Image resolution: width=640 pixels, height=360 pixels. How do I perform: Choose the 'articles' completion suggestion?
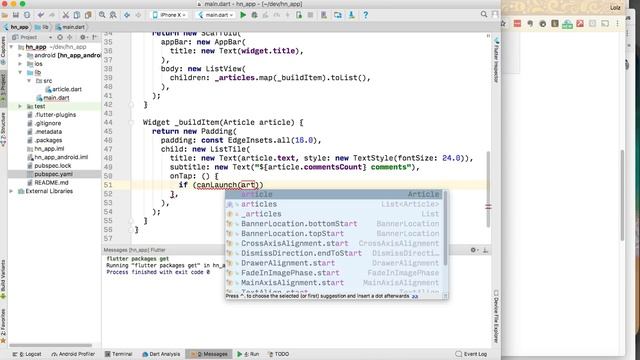[x=333, y=204]
